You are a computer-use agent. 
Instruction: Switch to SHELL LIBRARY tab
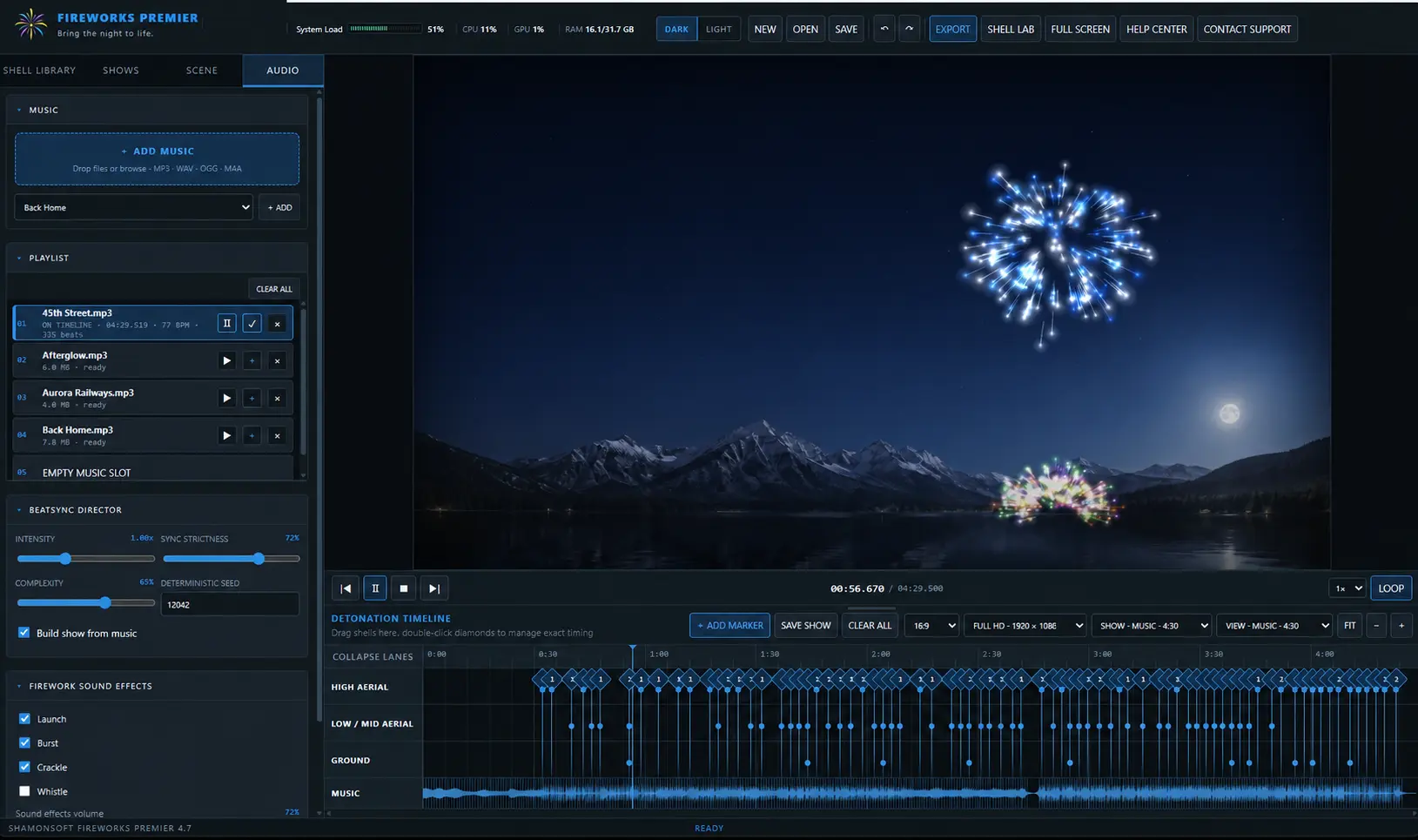(39, 71)
